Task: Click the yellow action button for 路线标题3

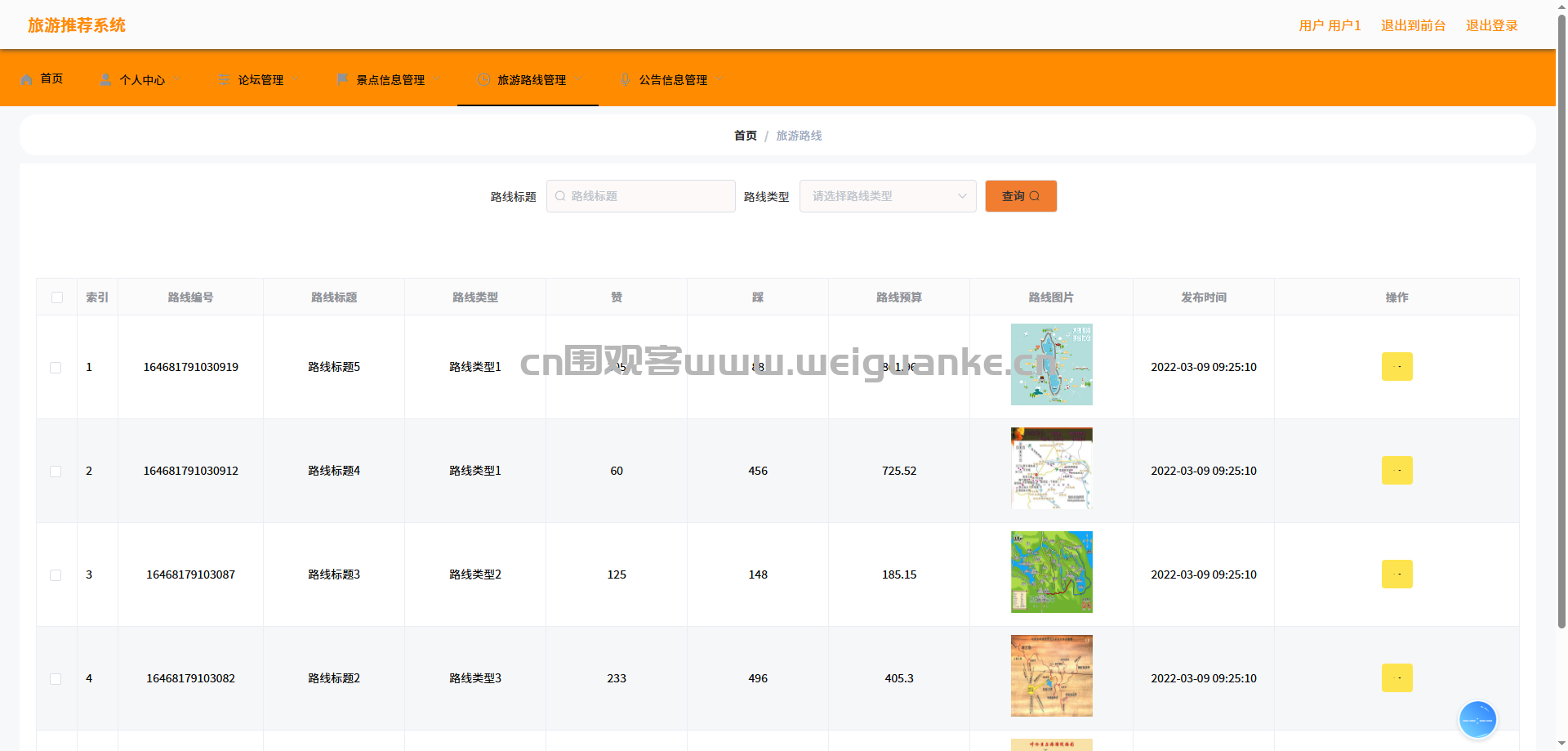Action: coord(1396,574)
